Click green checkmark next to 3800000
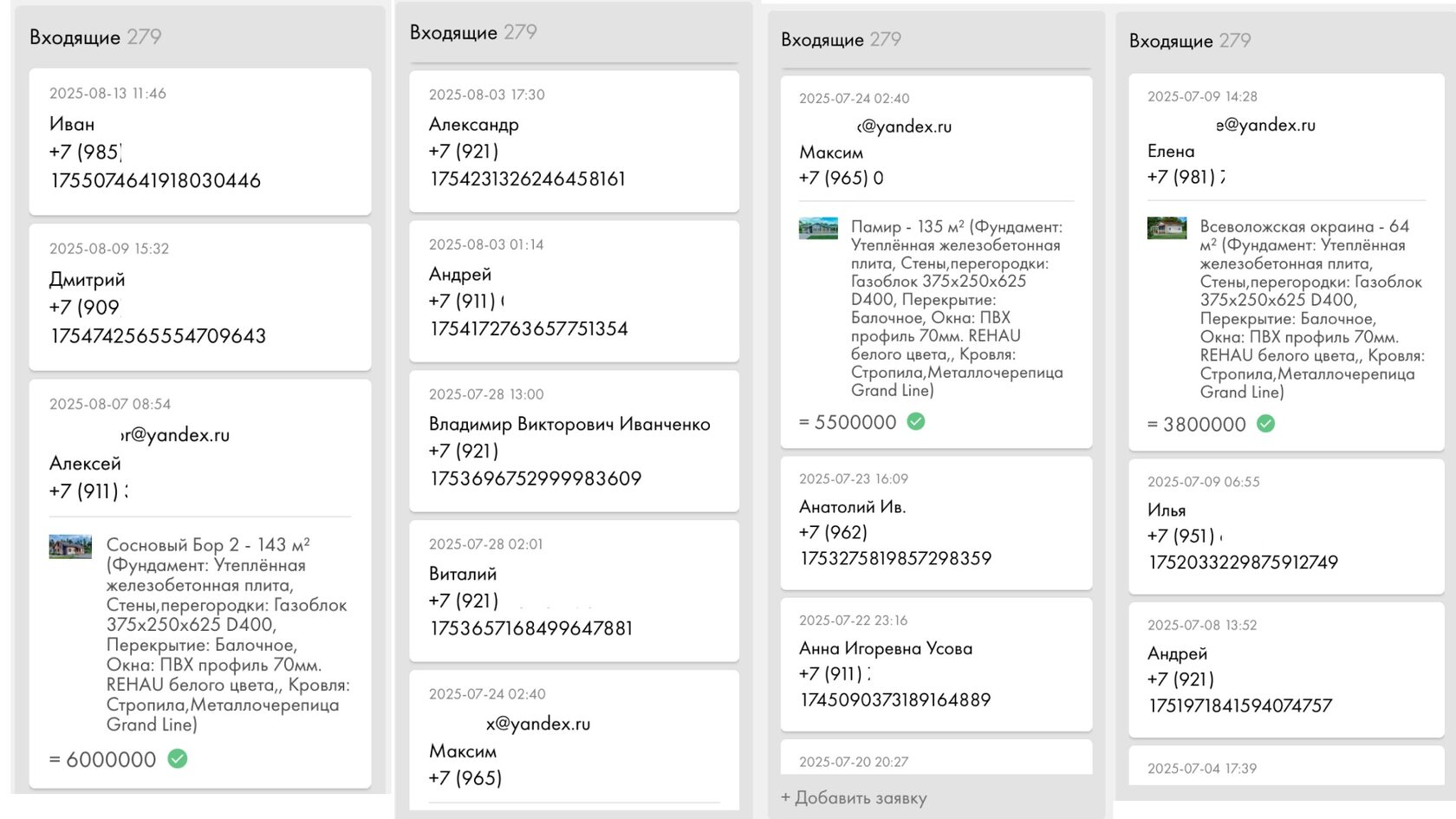Screen dimensions: 1456x819 (x=1266, y=424)
